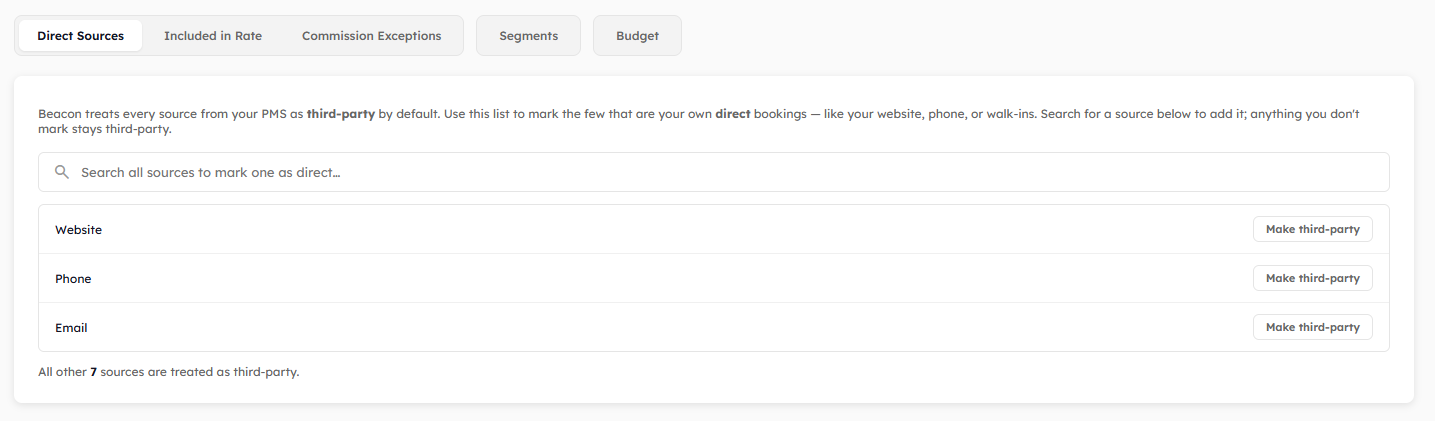Click the 'All other 7 sources' note

tap(169, 372)
